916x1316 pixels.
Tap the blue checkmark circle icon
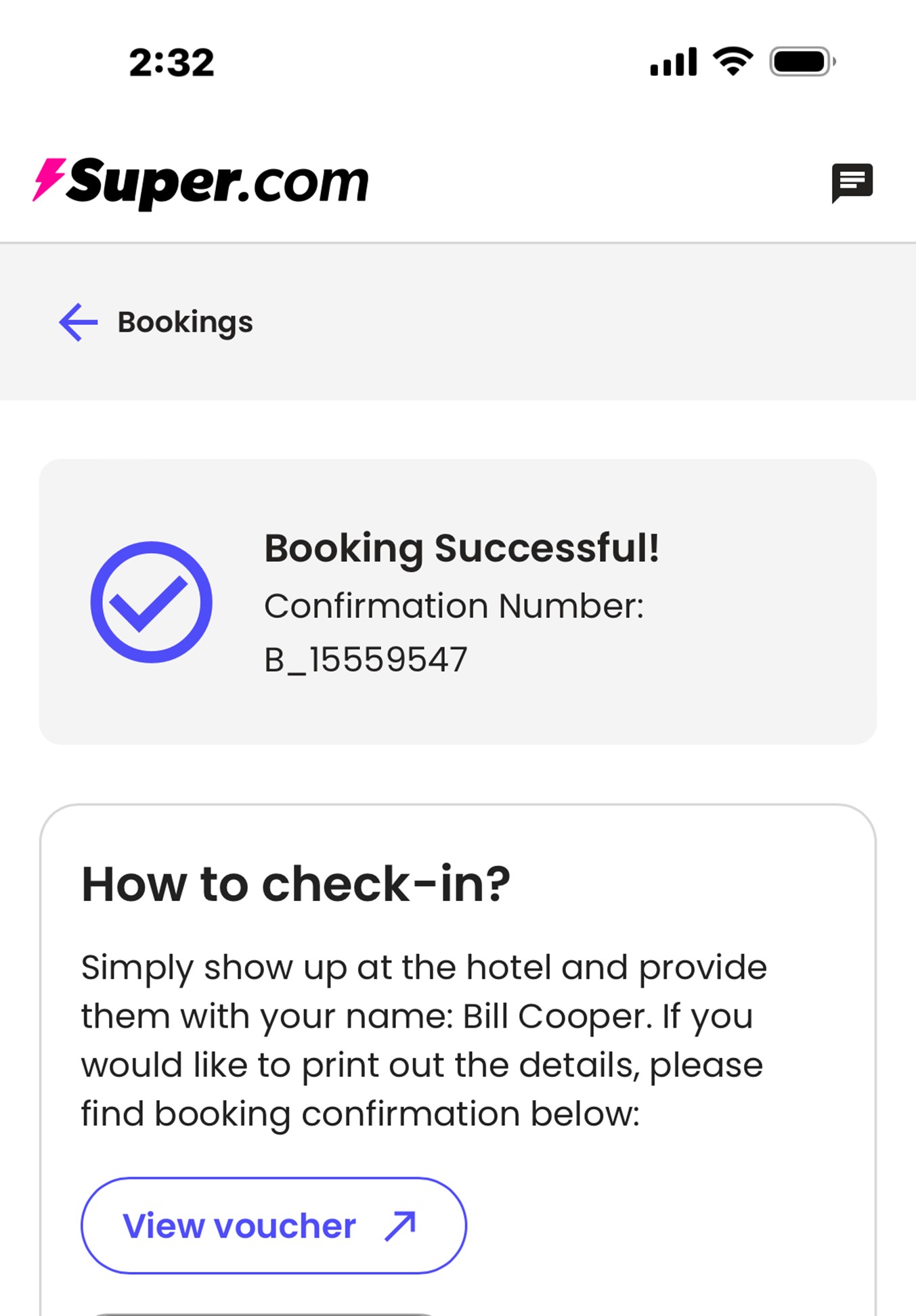[152, 602]
